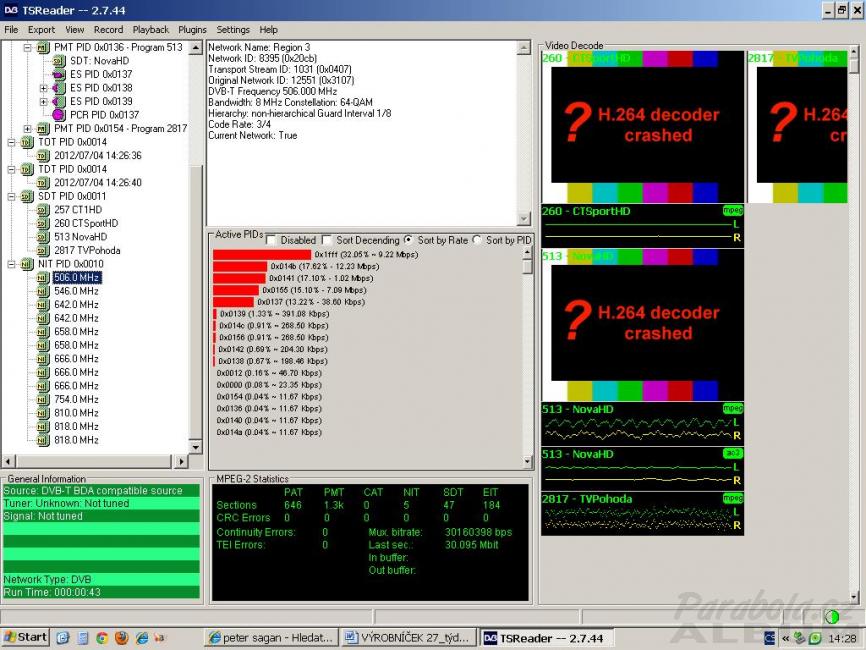Image resolution: width=866 pixels, height=650 pixels.
Task: Click the 546.0 MHz NIT icon
Action: [x=43, y=291]
